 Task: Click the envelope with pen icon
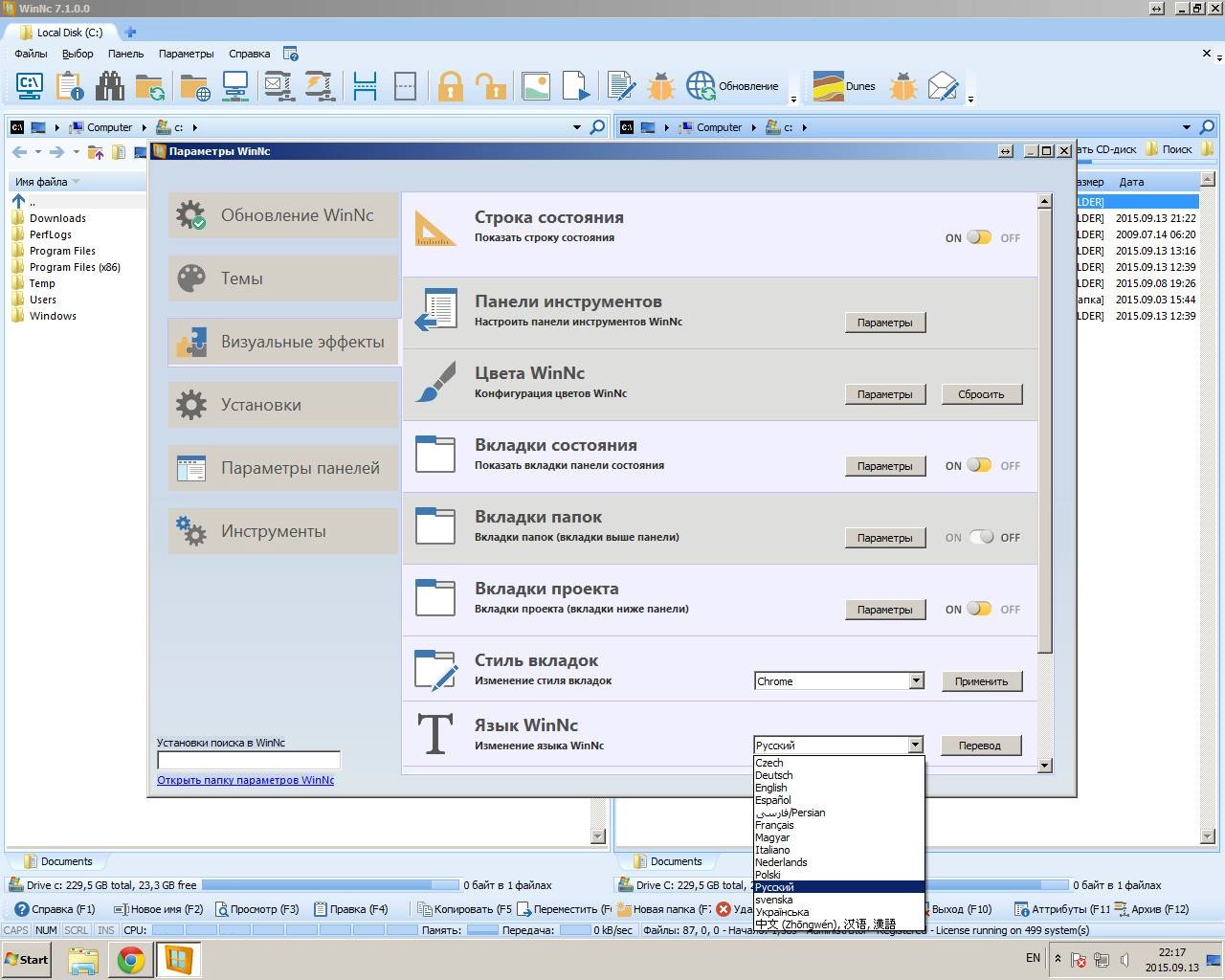(x=944, y=86)
